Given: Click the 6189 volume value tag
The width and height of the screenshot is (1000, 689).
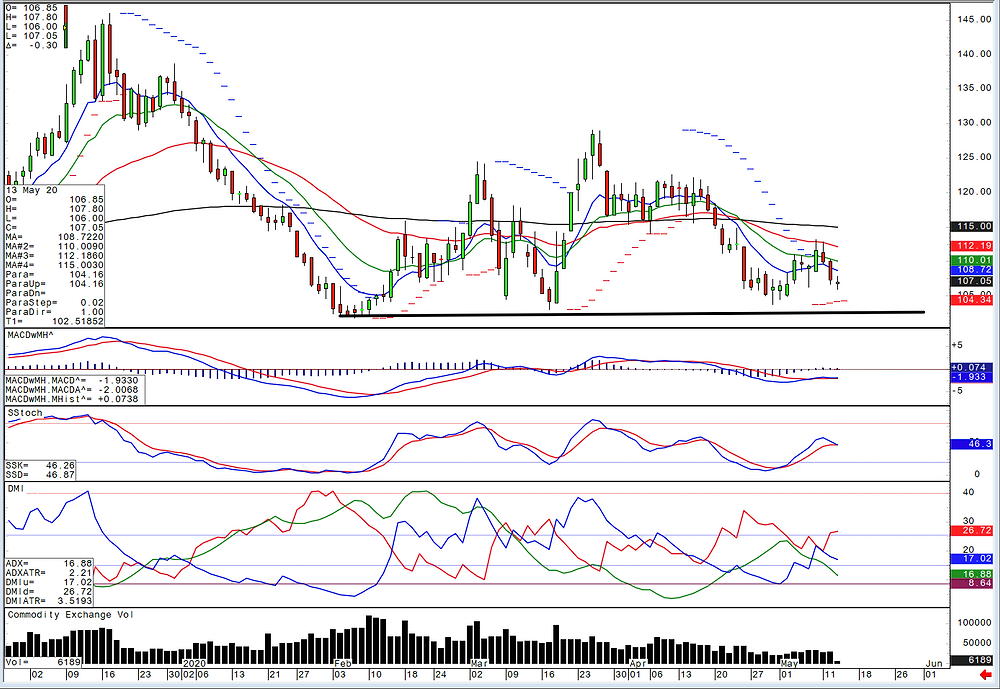Looking at the screenshot, I should coord(972,660).
